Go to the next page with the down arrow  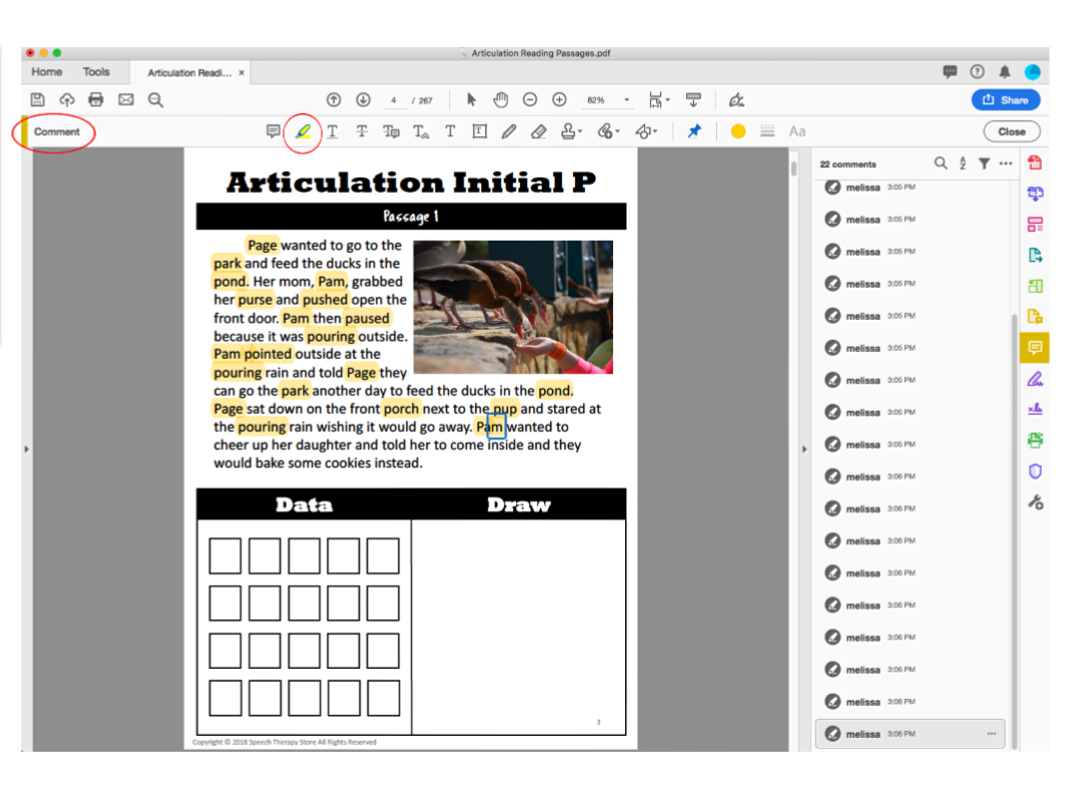(x=363, y=100)
